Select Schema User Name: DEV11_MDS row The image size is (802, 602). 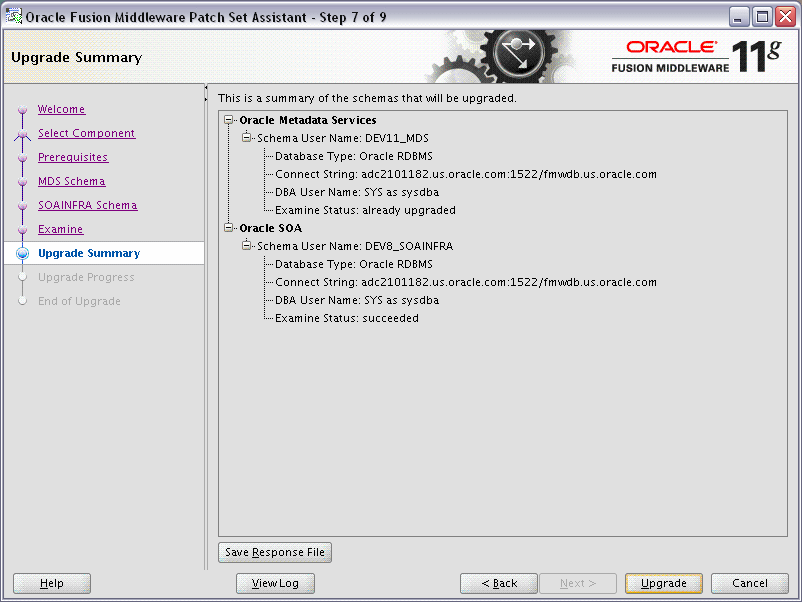343,138
